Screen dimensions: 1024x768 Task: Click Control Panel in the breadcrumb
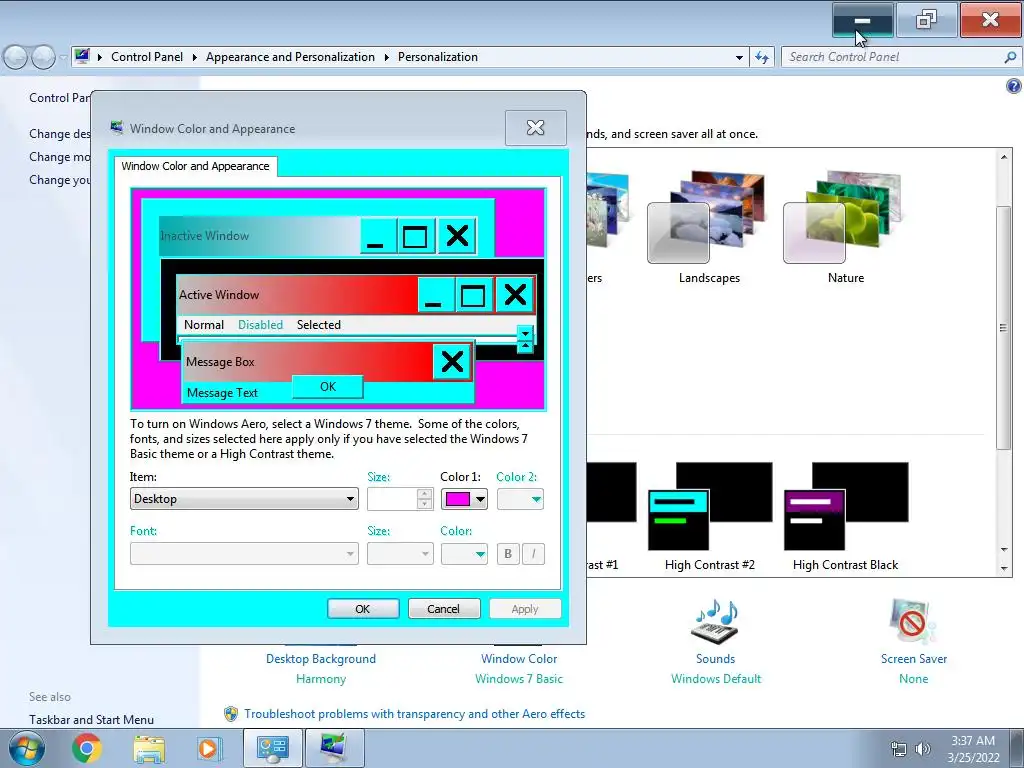[147, 57]
